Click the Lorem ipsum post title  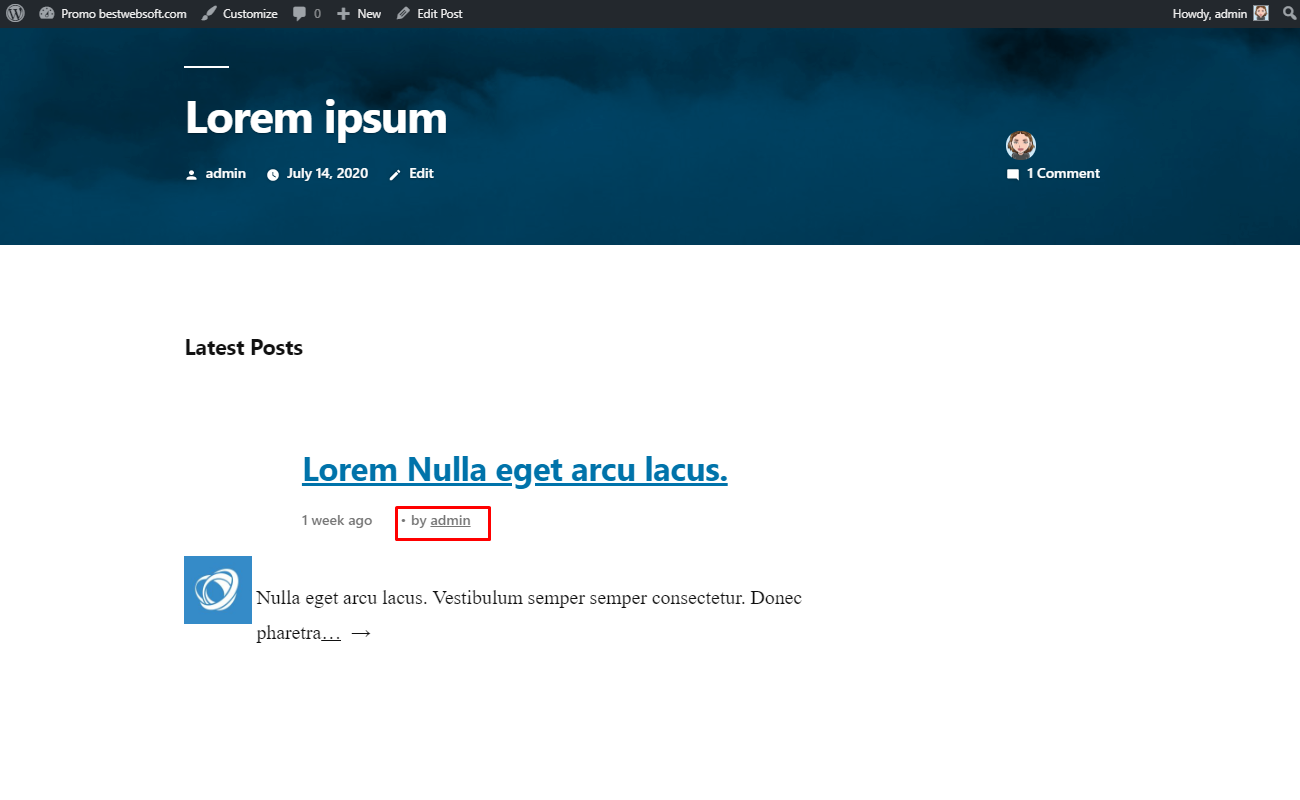click(316, 118)
